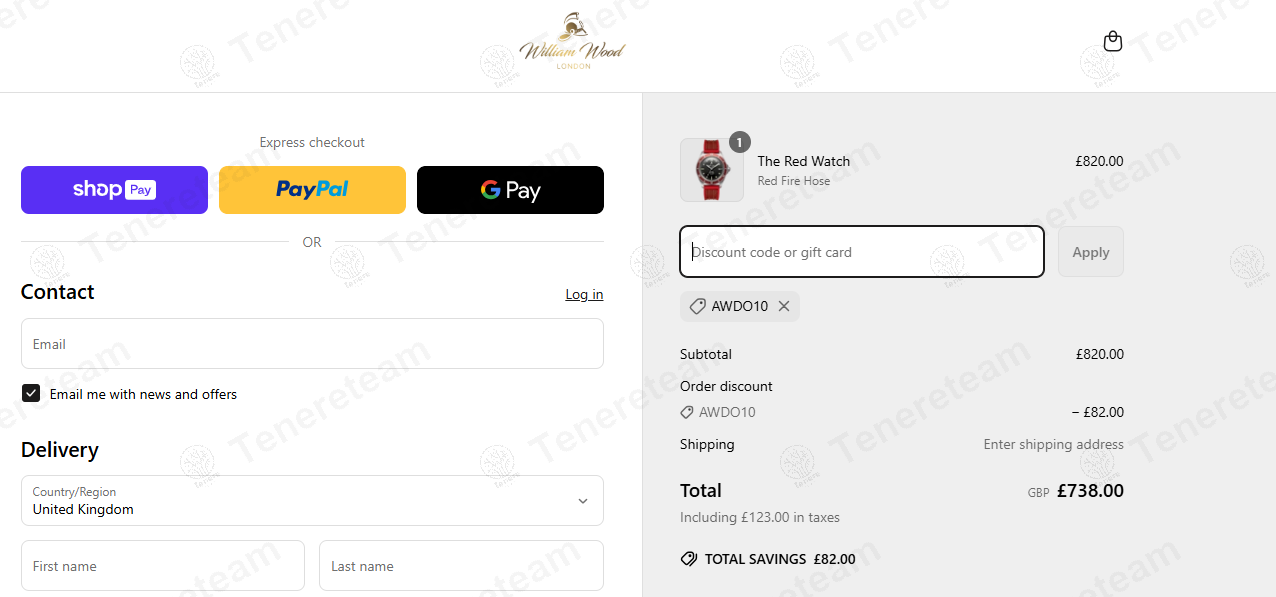Click the Country/Region chevron arrow
Screen dimensions: 1276x597
click(x=583, y=501)
